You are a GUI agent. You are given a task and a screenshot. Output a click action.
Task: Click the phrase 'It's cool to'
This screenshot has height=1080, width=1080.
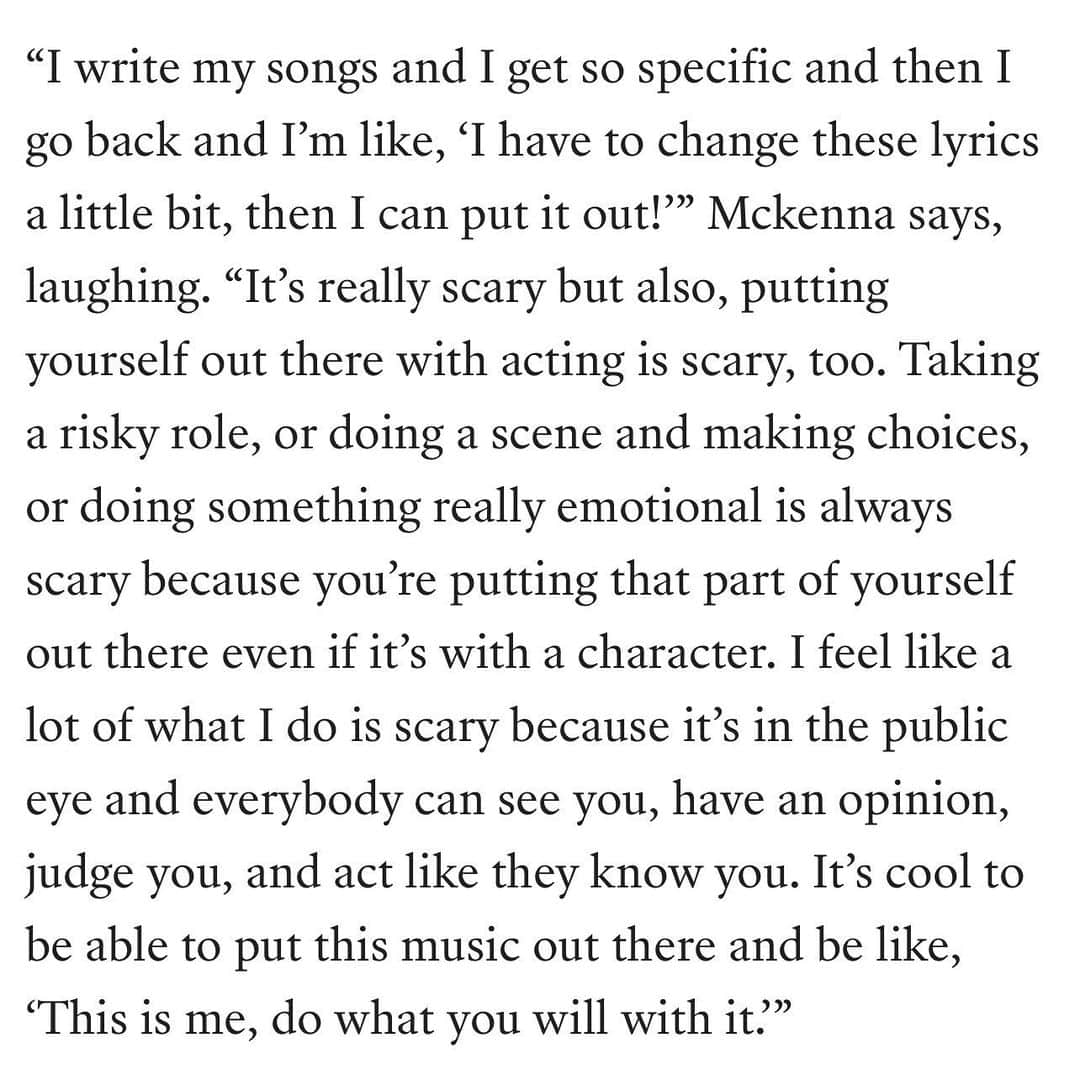point(918,872)
